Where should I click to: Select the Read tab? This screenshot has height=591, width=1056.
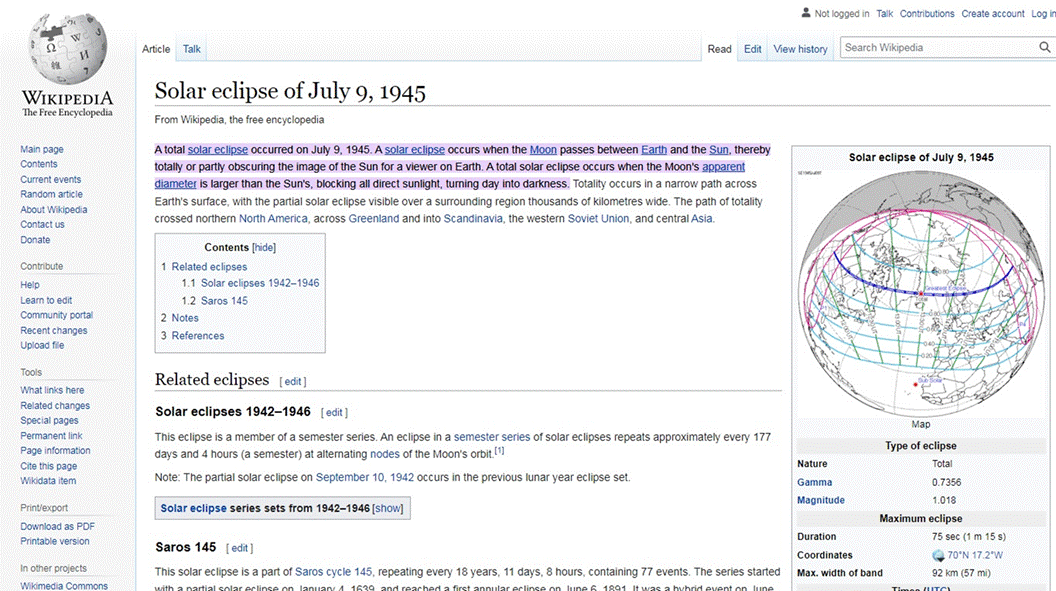[719, 49]
